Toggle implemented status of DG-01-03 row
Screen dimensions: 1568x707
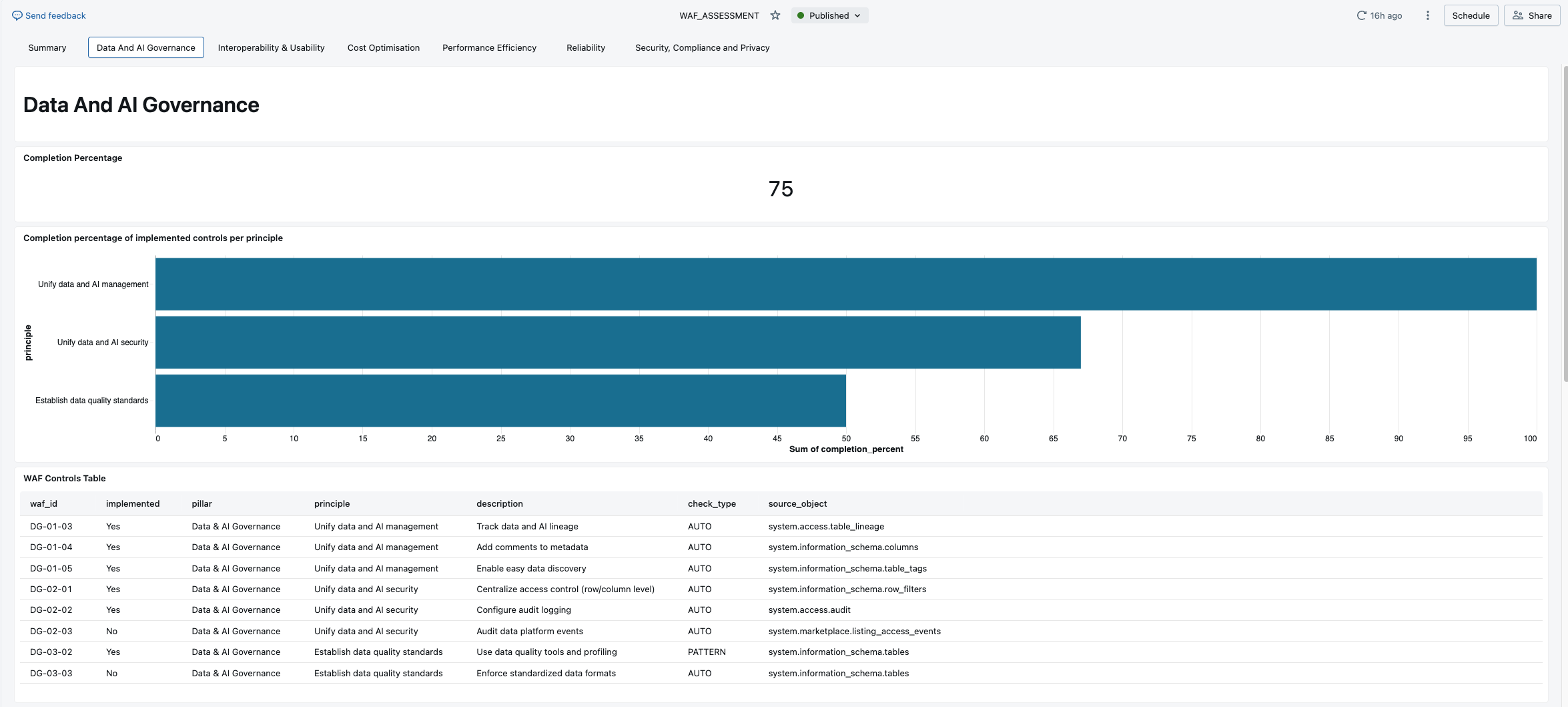112,526
